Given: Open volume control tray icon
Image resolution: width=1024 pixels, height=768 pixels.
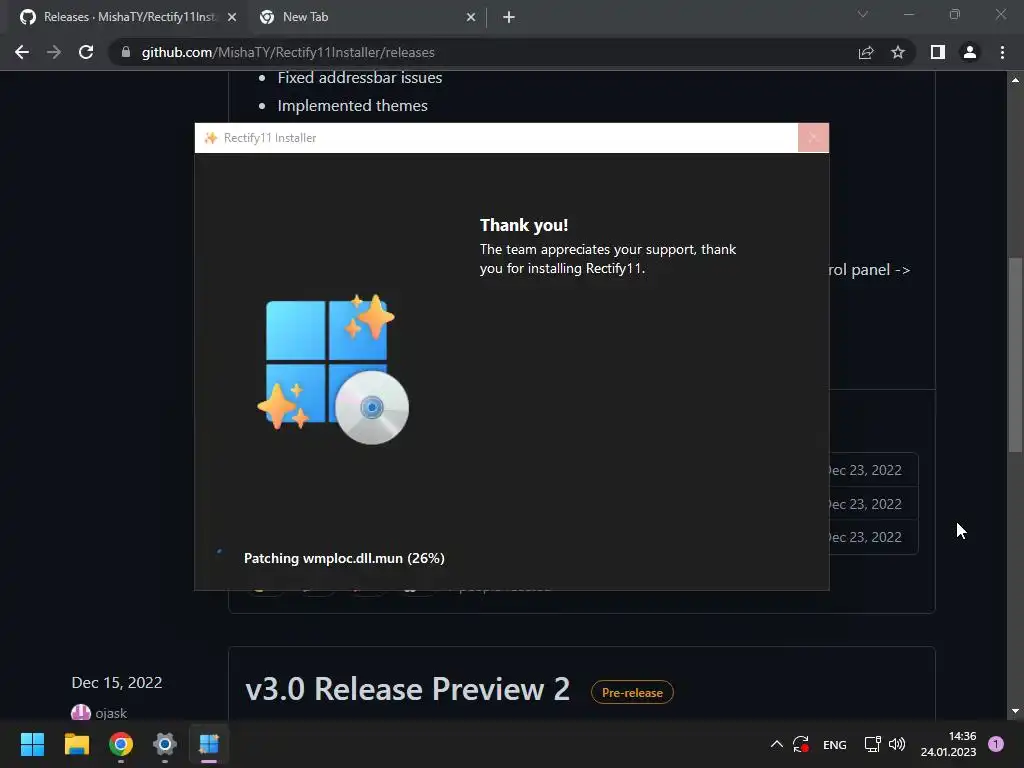Looking at the screenshot, I should (x=897, y=744).
